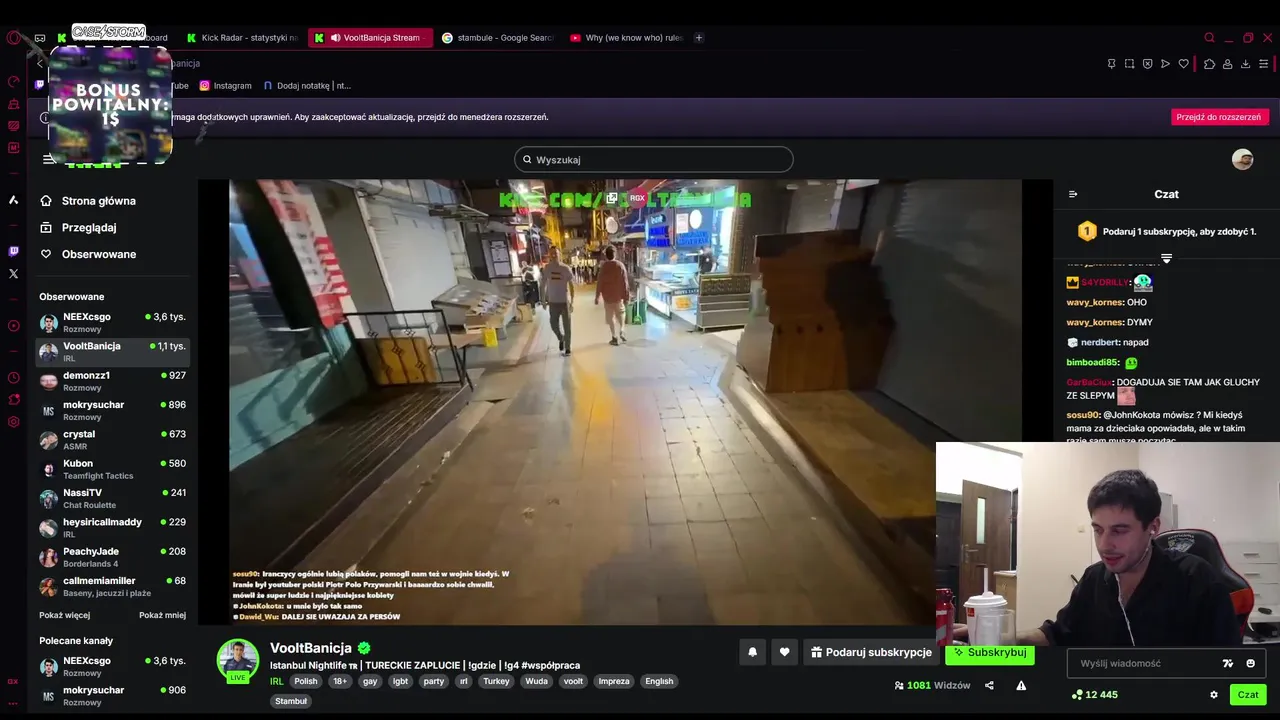Open heysiricallmaddy channel
1280x720 pixels.
(x=112, y=528)
